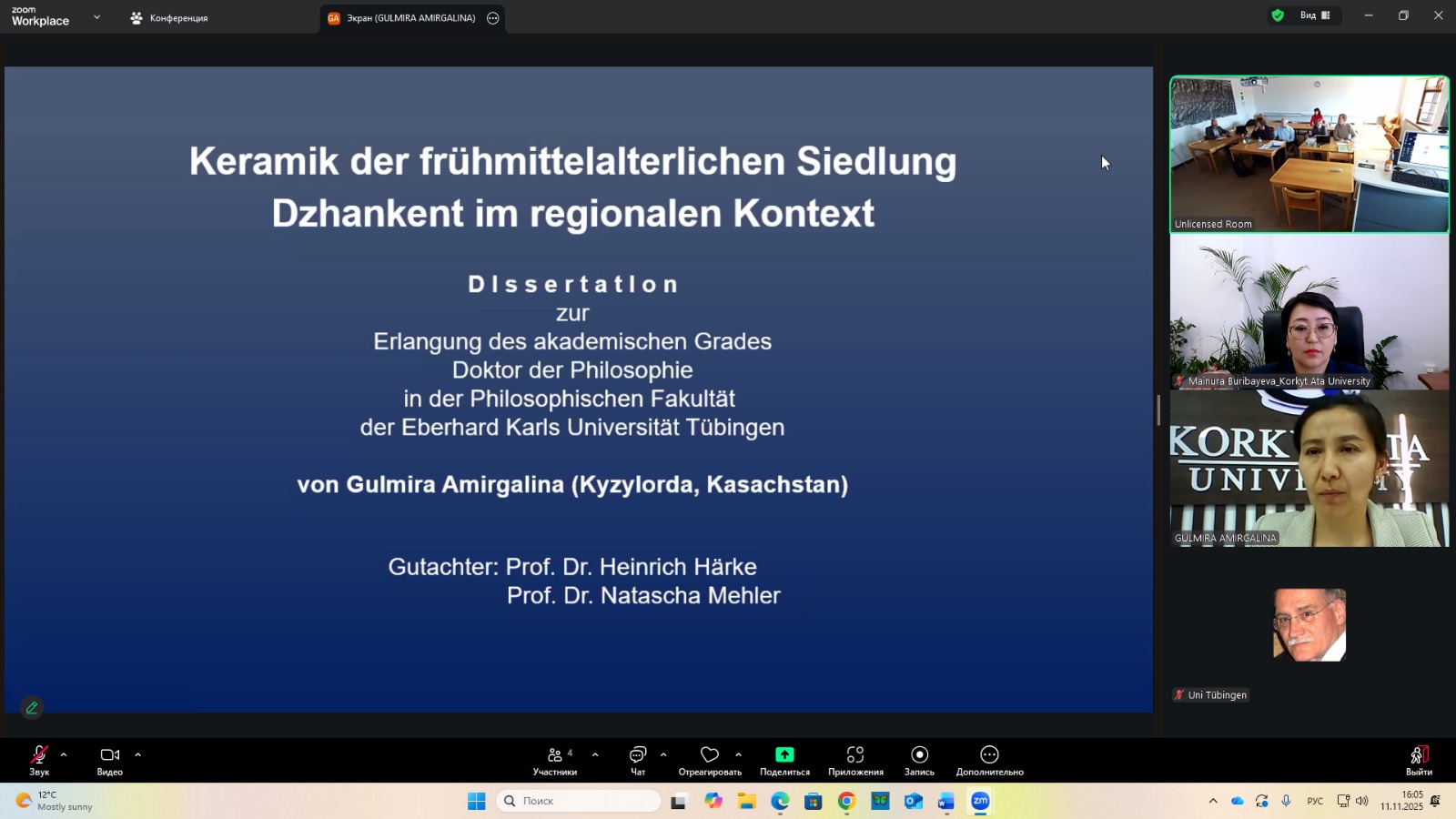
Task: Click the green Share screen icon
Action: (784, 755)
